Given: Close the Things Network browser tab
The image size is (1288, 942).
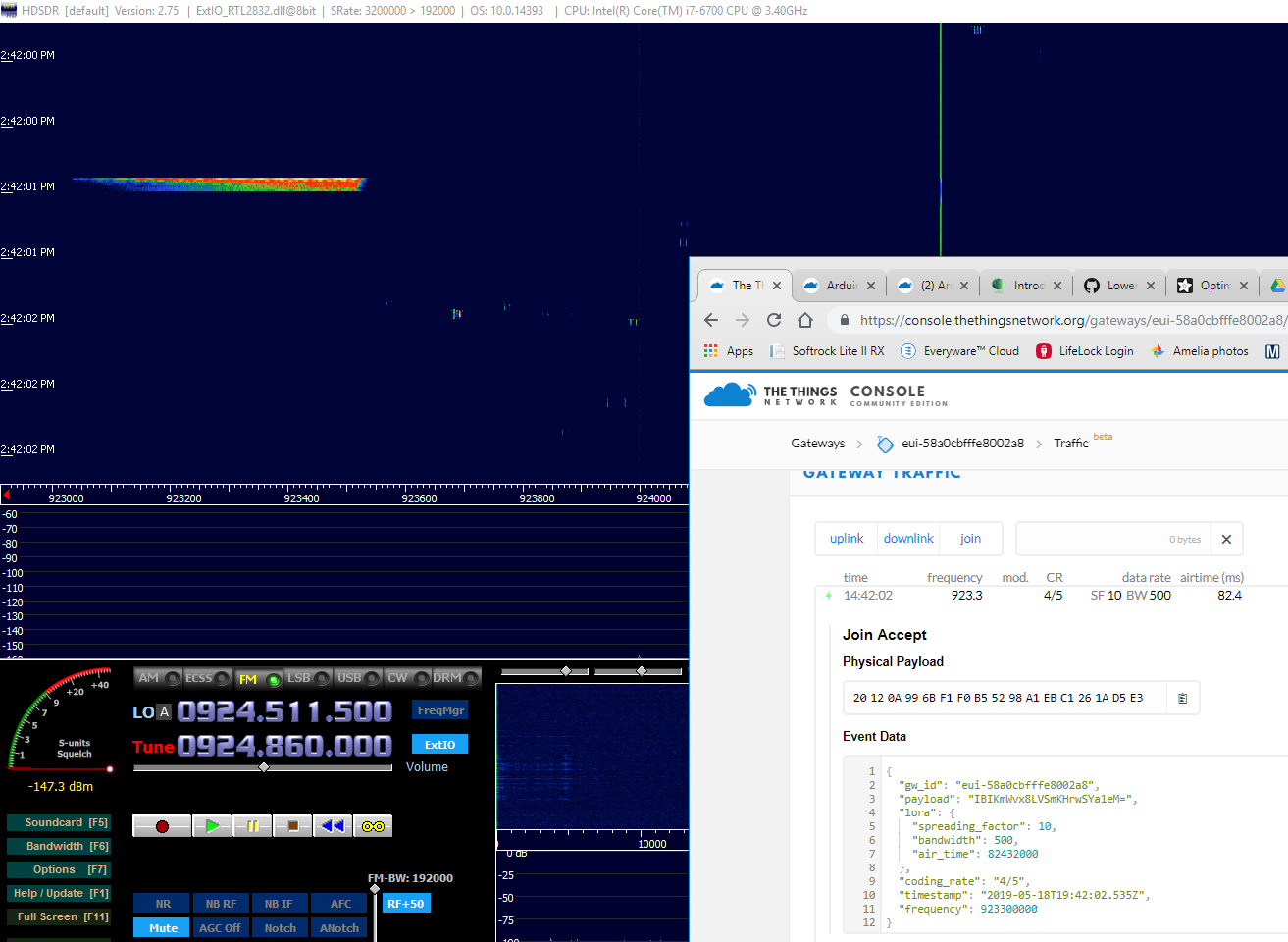Looking at the screenshot, I should click(x=777, y=286).
